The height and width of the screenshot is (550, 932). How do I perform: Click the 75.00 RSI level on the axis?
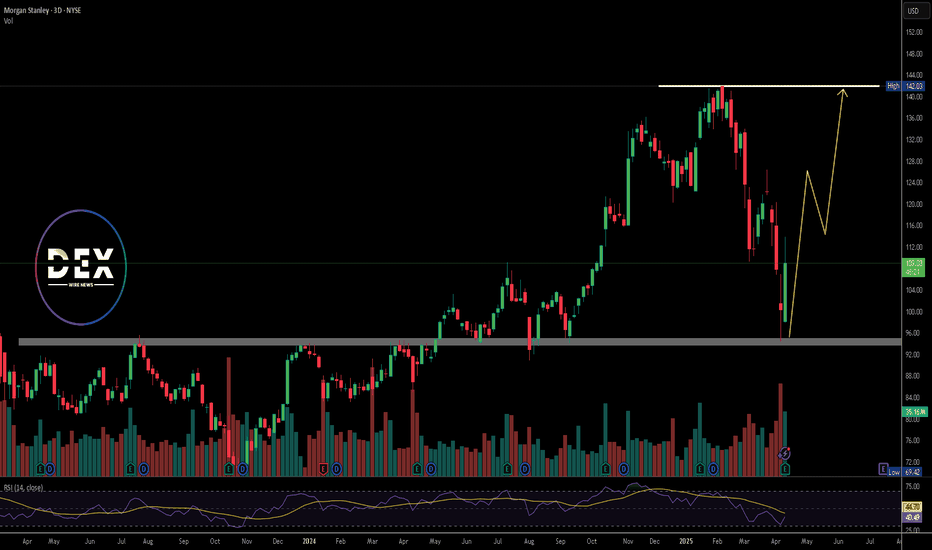click(913, 486)
